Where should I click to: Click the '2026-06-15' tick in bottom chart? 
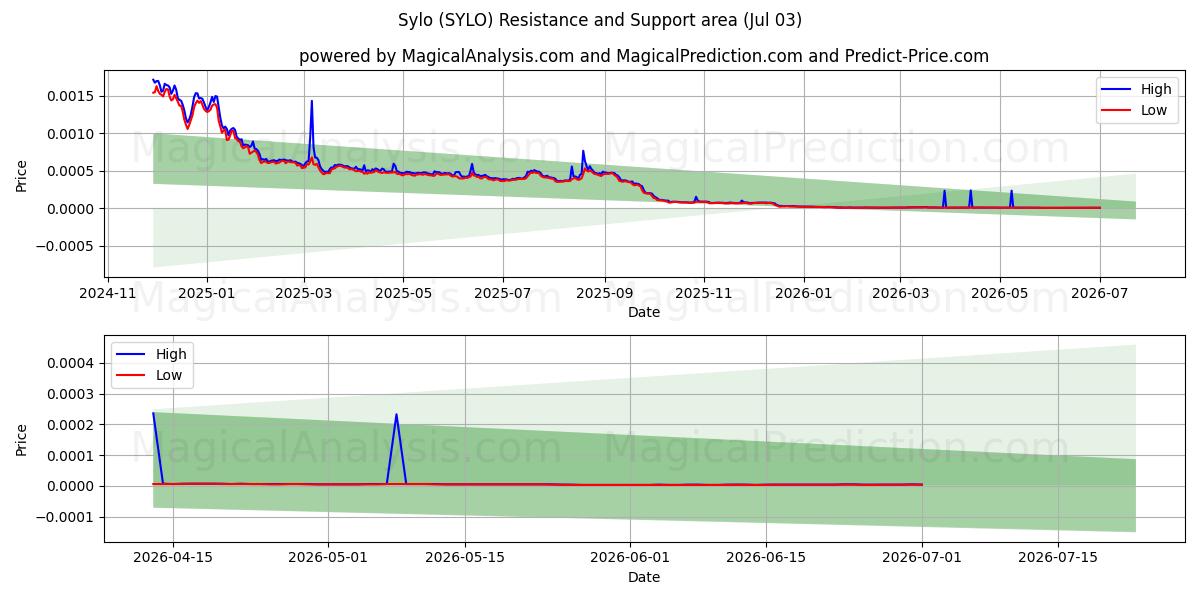tap(767, 558)
